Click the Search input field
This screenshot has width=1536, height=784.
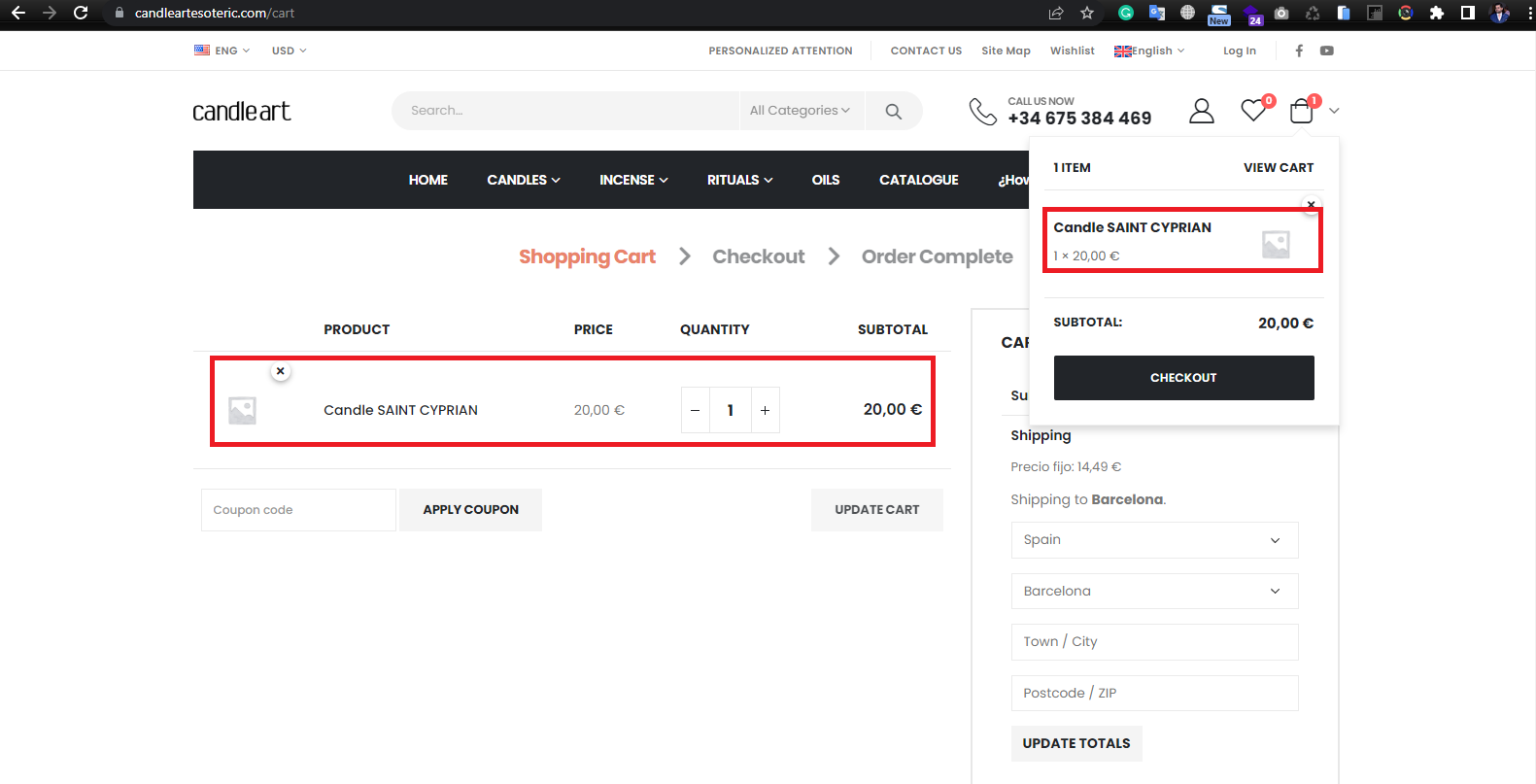565,111
